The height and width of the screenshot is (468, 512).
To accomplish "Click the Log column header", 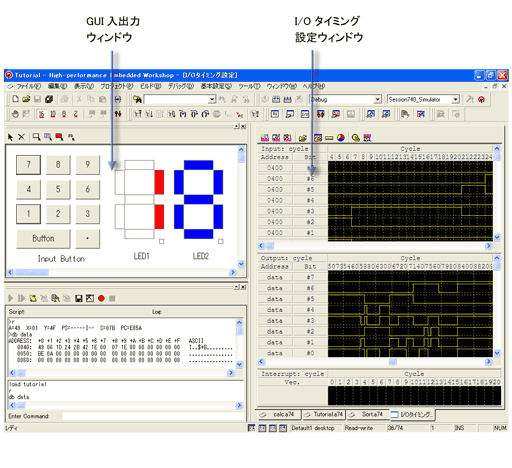I will point(157,312).
